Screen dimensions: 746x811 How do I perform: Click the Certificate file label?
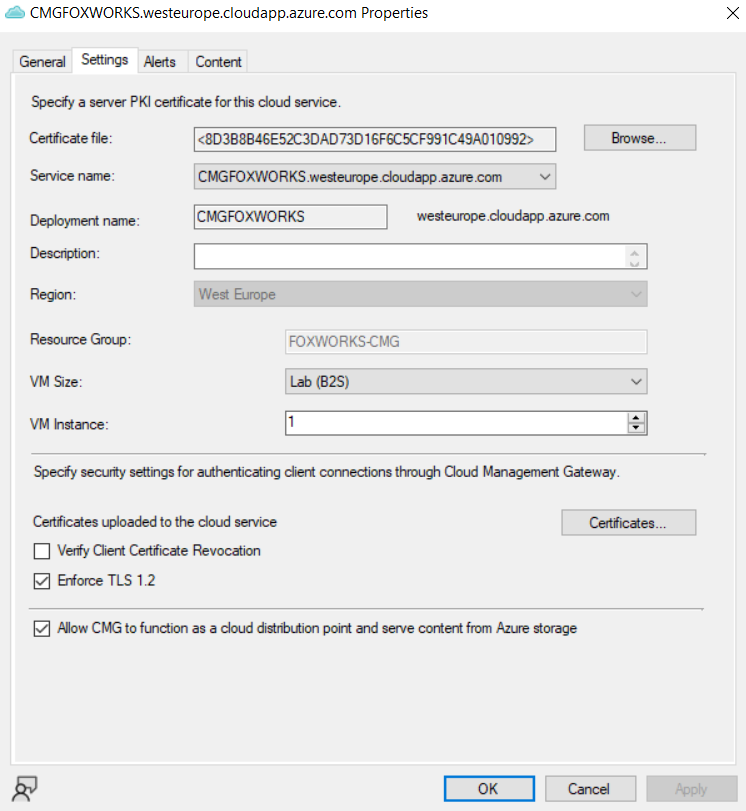[x=71, y=138]
